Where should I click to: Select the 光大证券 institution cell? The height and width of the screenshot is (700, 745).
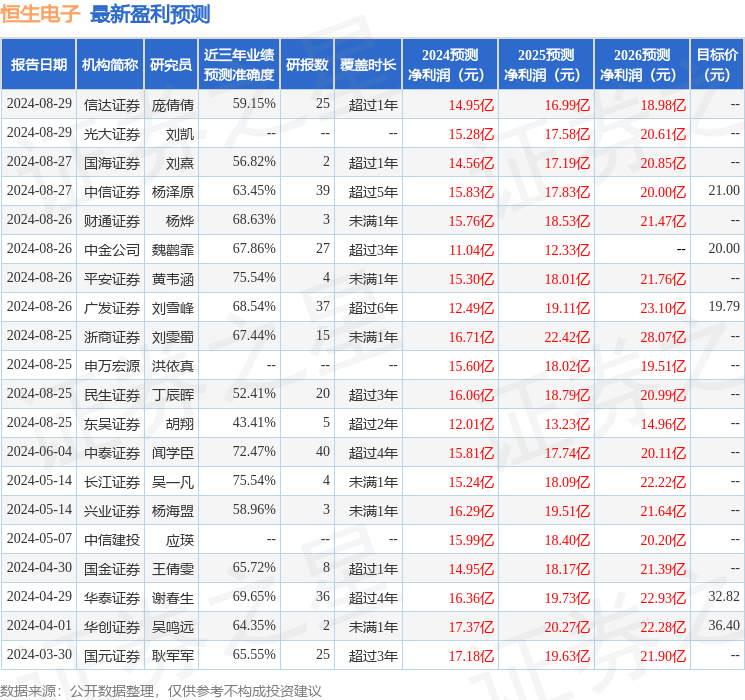click(112, 134)
